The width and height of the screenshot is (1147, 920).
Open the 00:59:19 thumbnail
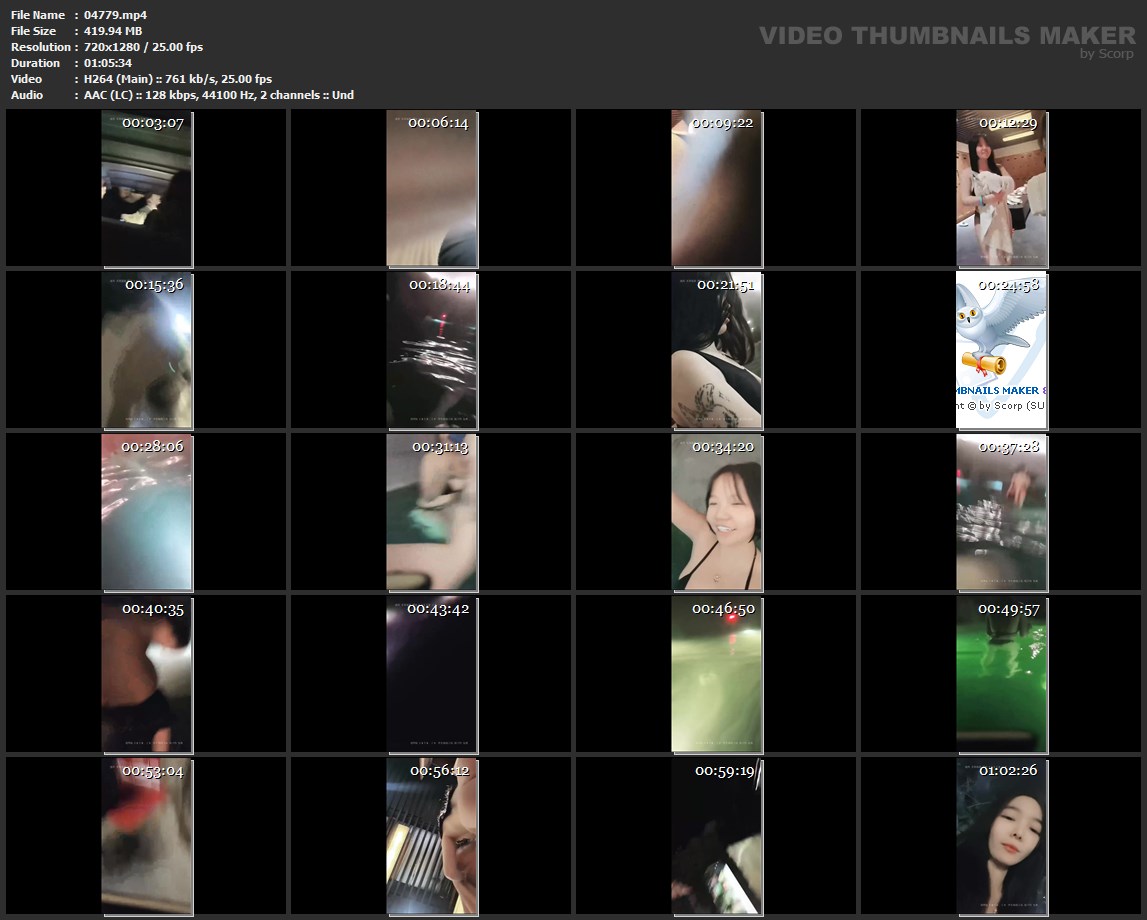tap(716, 836)
